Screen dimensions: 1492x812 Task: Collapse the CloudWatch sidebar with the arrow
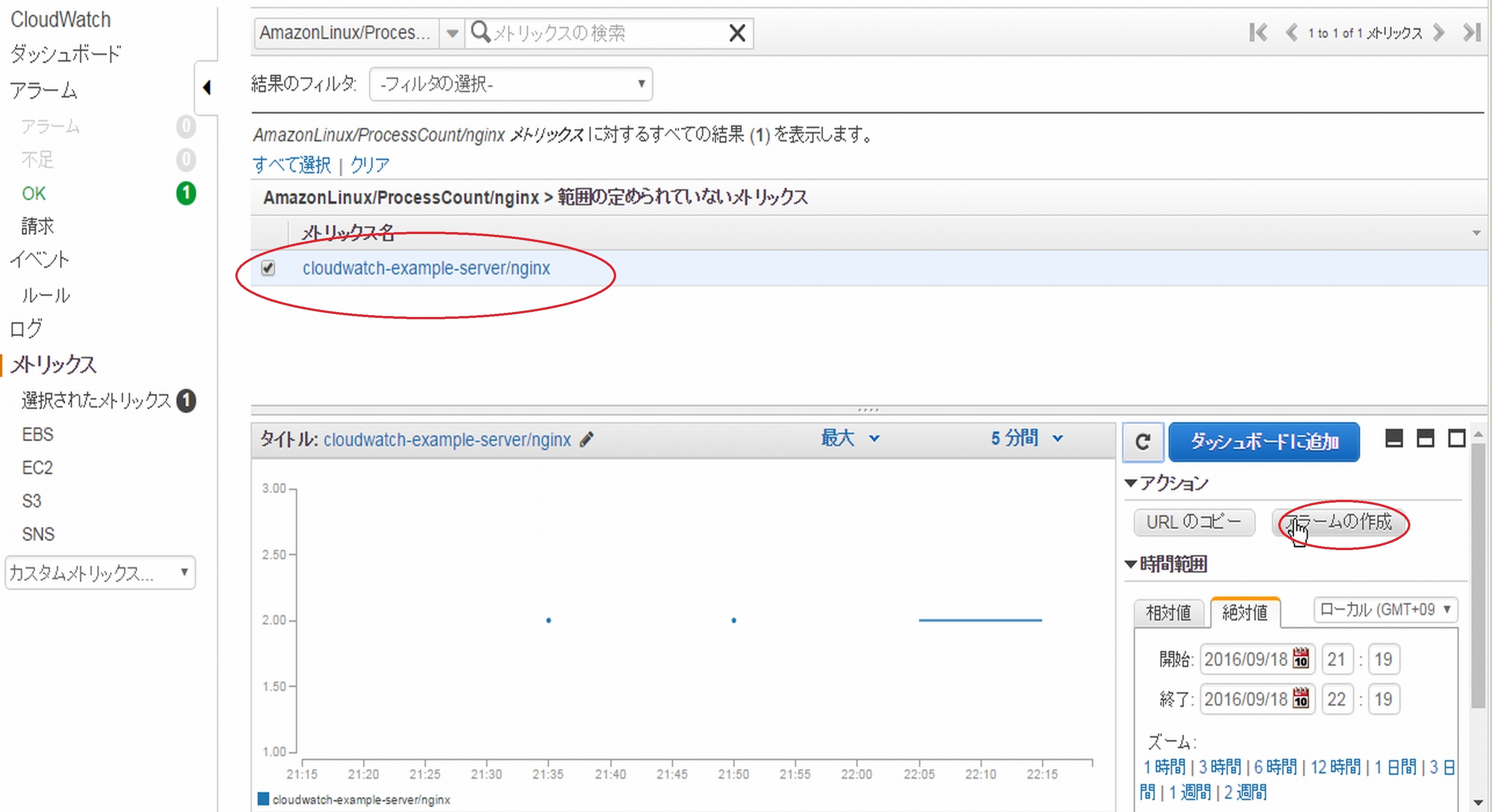point(208,88)
